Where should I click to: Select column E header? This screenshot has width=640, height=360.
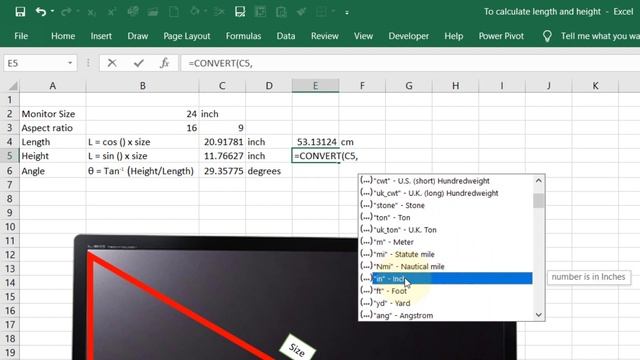[x=316, y=86]
